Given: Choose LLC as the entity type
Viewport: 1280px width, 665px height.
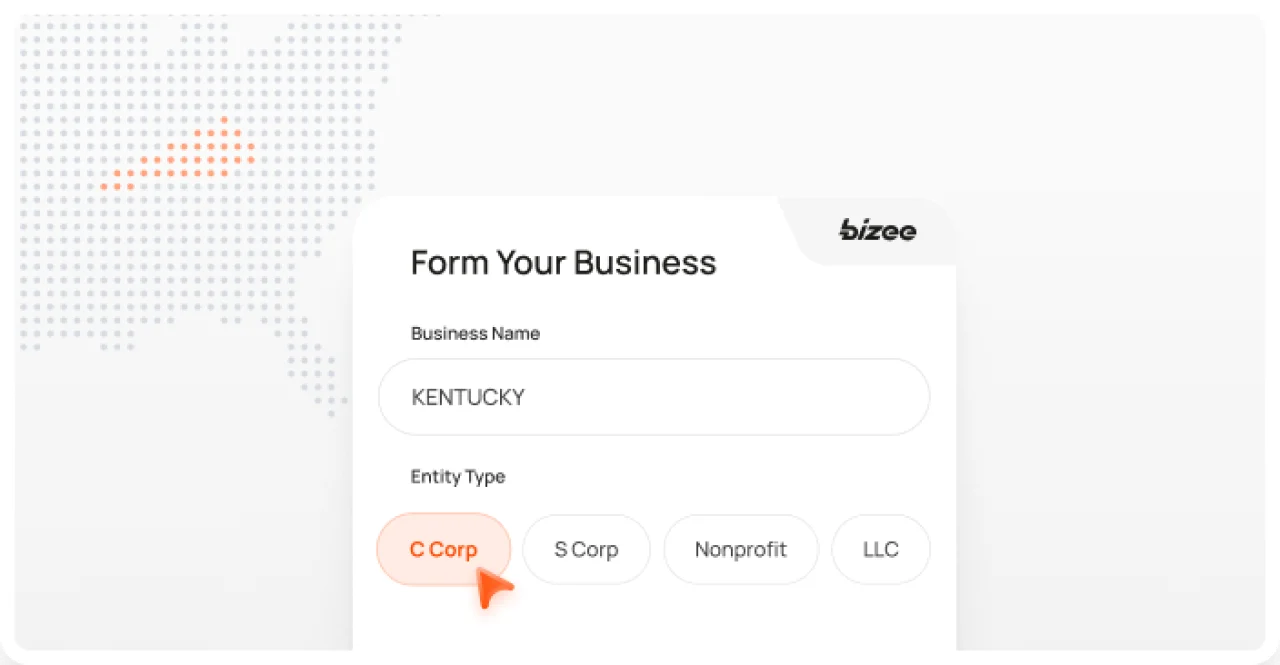Looking at the screenshot, I should click(880, 549).
